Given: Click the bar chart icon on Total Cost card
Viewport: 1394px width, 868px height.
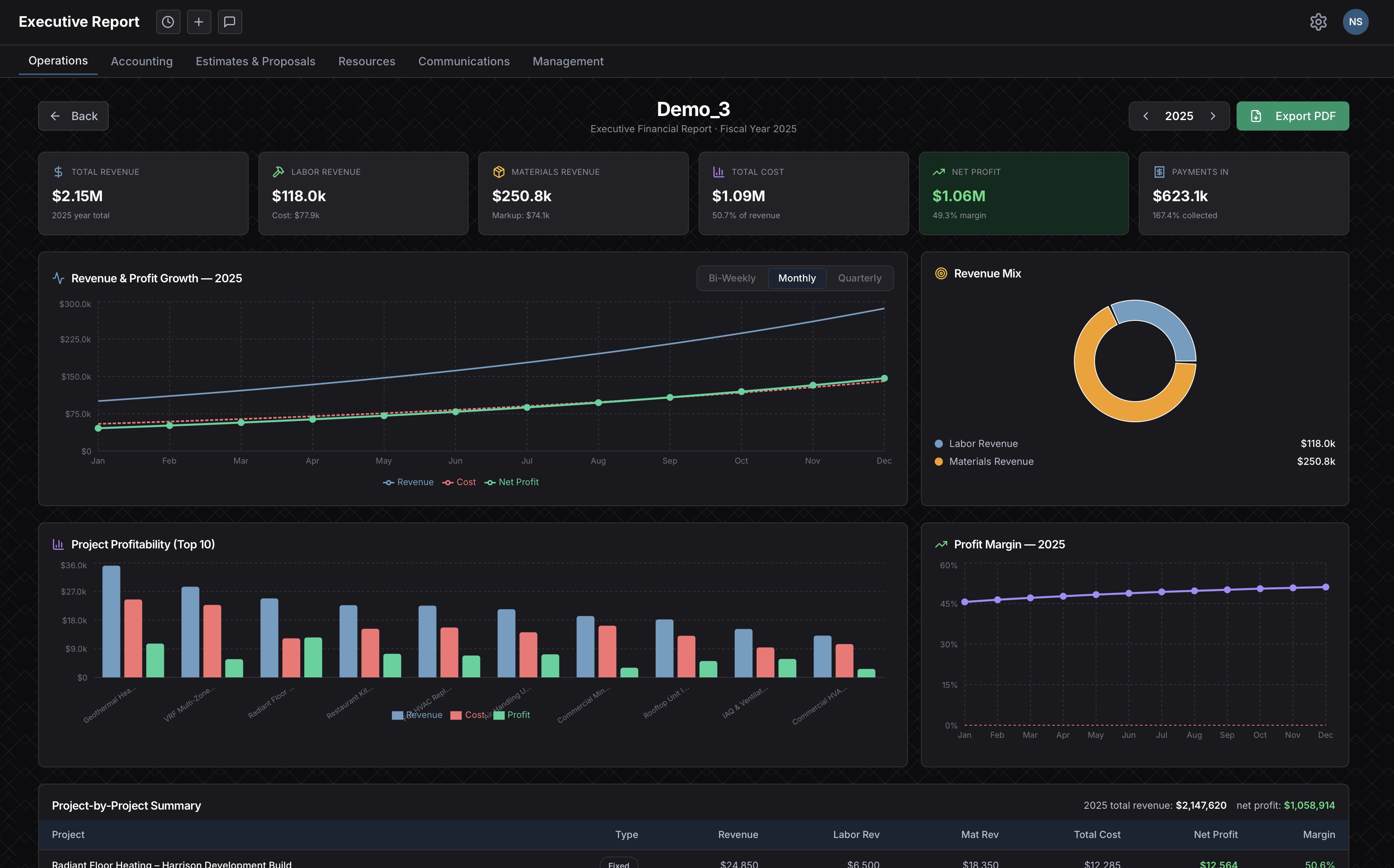Looking at the screenshot, I should [x=718, y=172].
